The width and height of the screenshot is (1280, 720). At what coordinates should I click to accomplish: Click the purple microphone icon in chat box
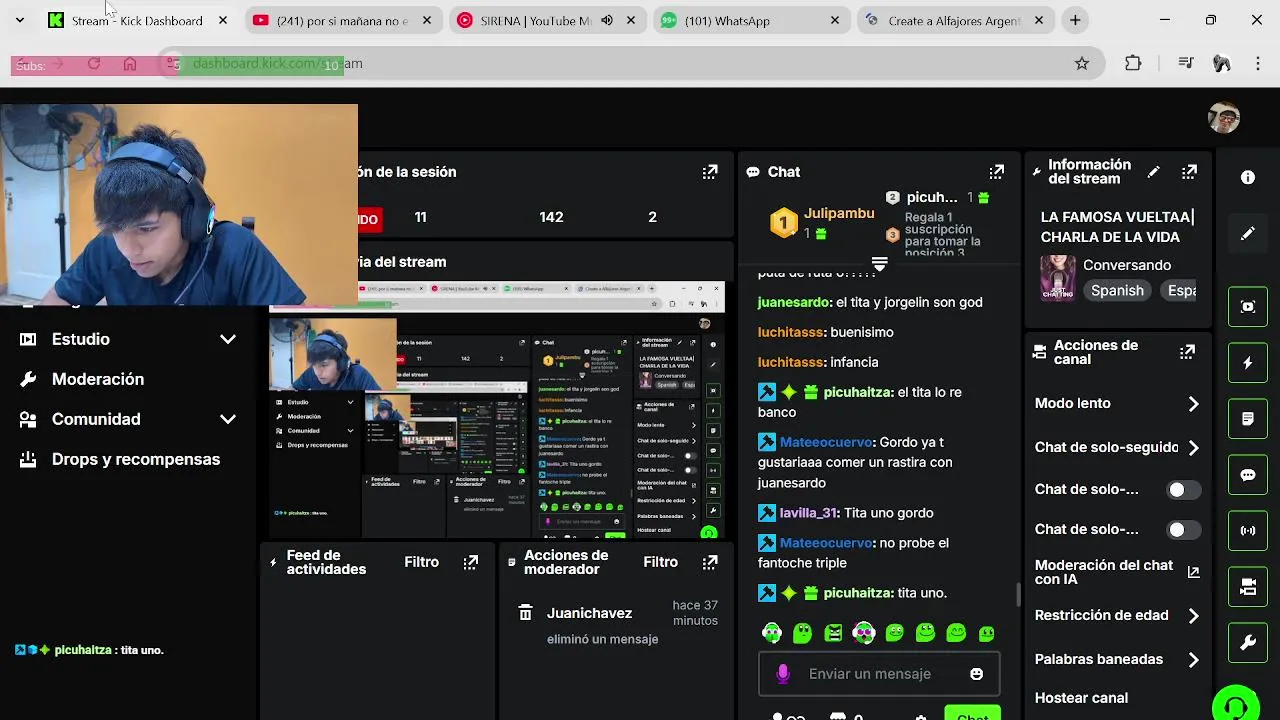pos(783,674)
